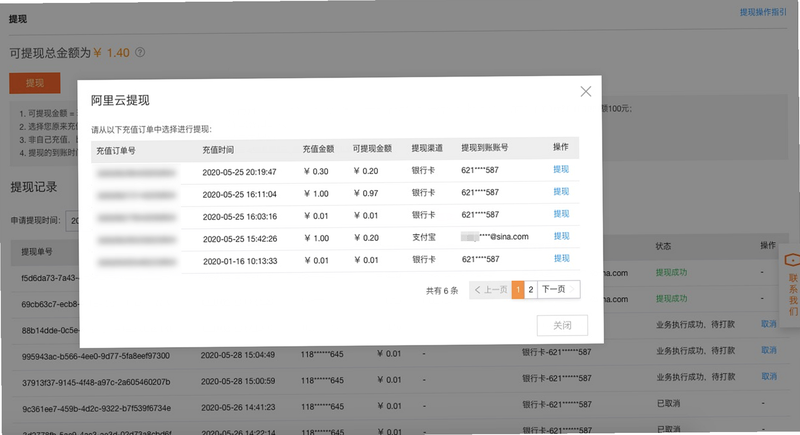
Task: Select record ID 37913f37-9145-4f48-a97c-2a605460207b
Action: click(x=96, y=382)
